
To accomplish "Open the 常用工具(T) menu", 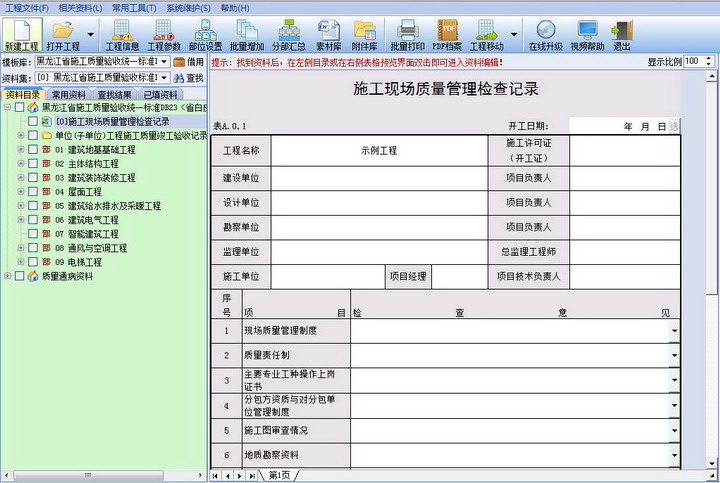I will (135, 8).
